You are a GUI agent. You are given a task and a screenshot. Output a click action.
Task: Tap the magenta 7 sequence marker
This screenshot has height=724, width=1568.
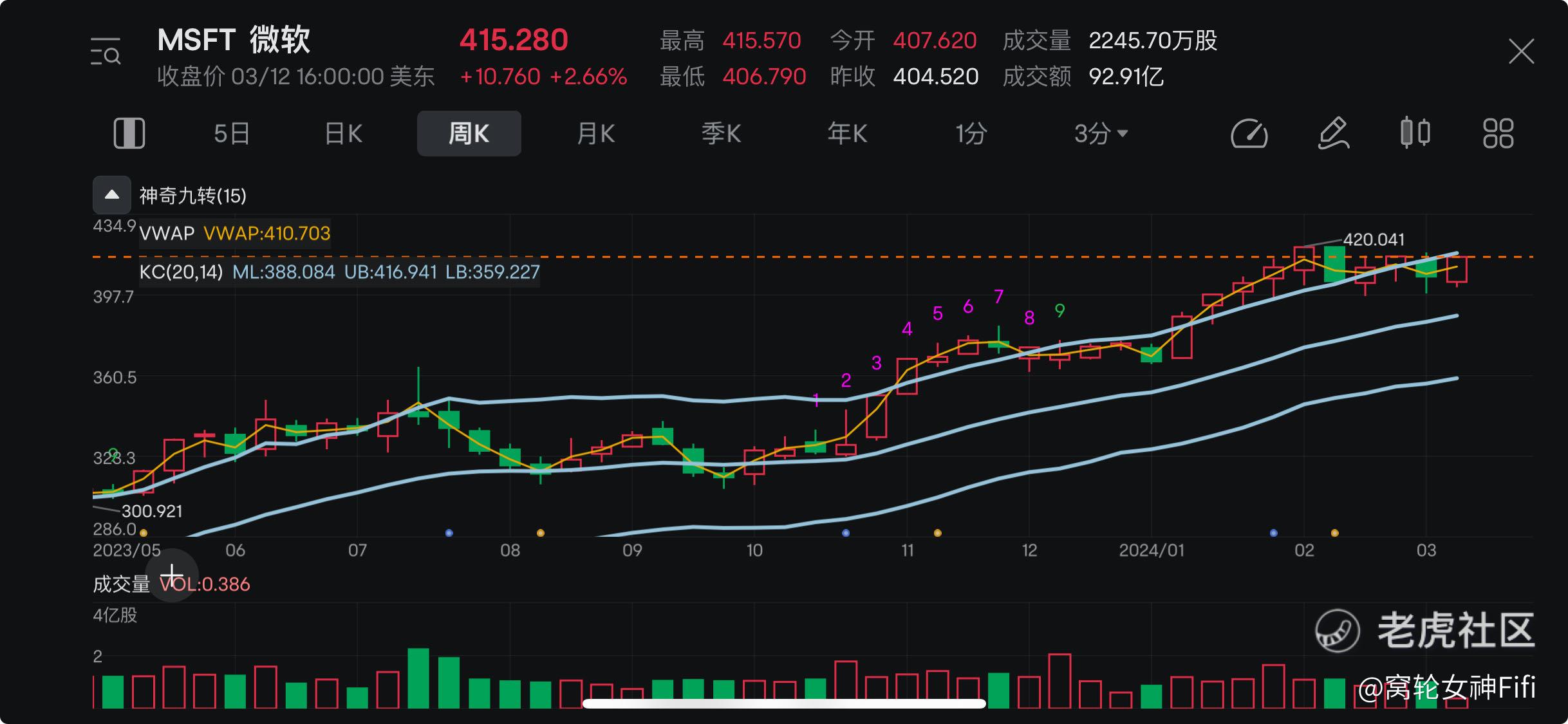[x=998, y=297]
